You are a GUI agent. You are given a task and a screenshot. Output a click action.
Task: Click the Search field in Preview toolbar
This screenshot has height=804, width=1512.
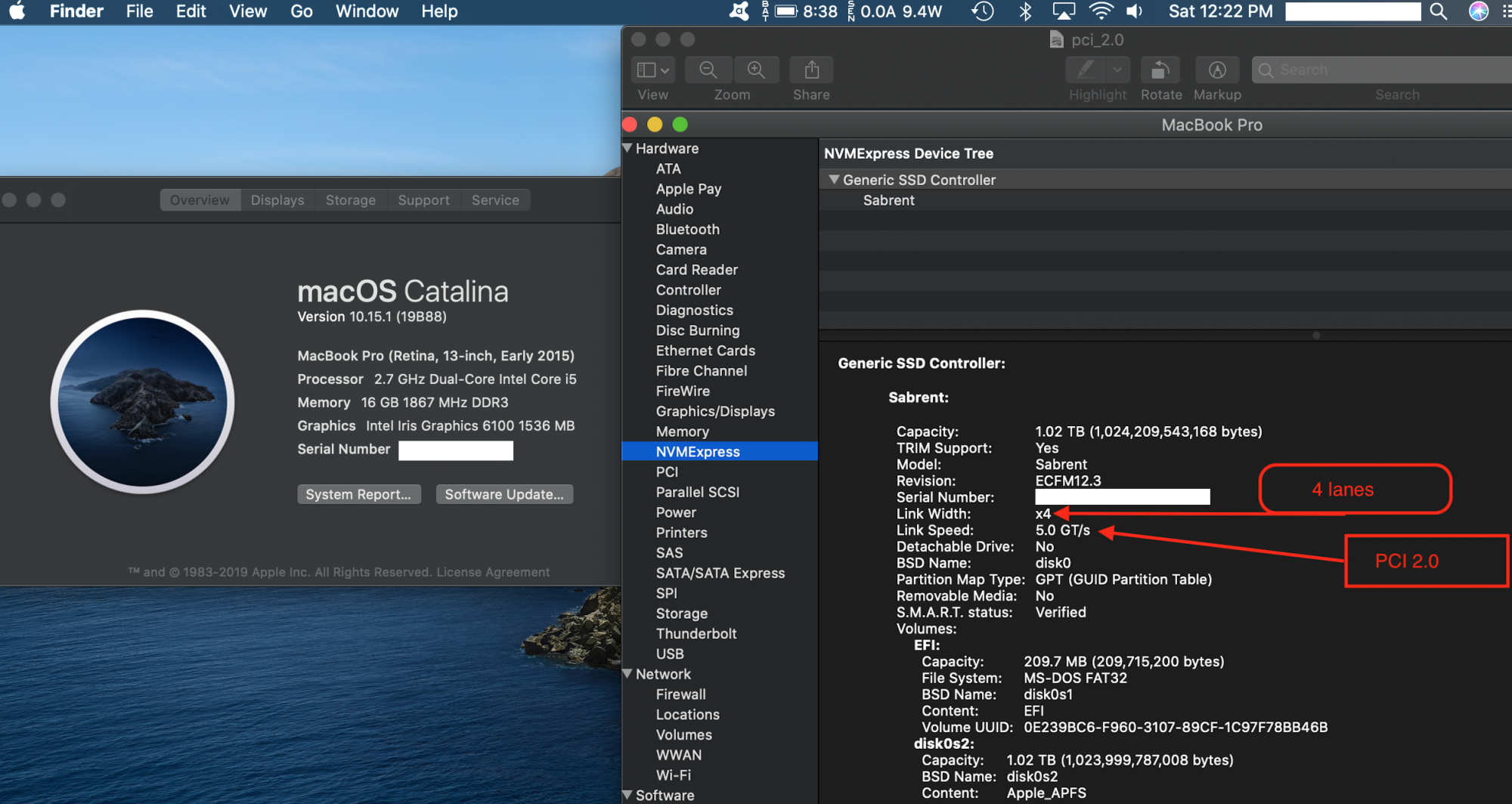pyautogui.click(x=1381, y=70)
